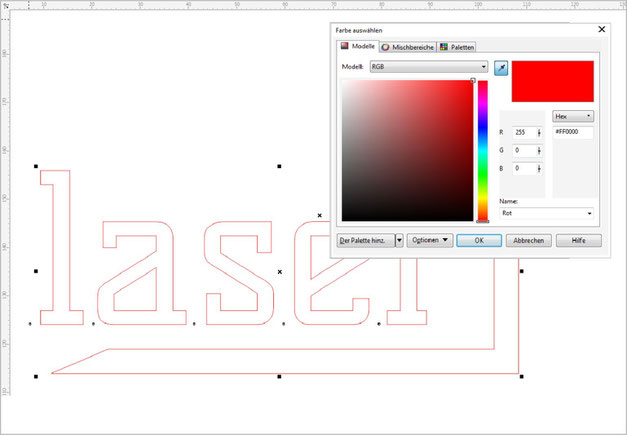
Task: Click the R value field
Action: (524, 132)
